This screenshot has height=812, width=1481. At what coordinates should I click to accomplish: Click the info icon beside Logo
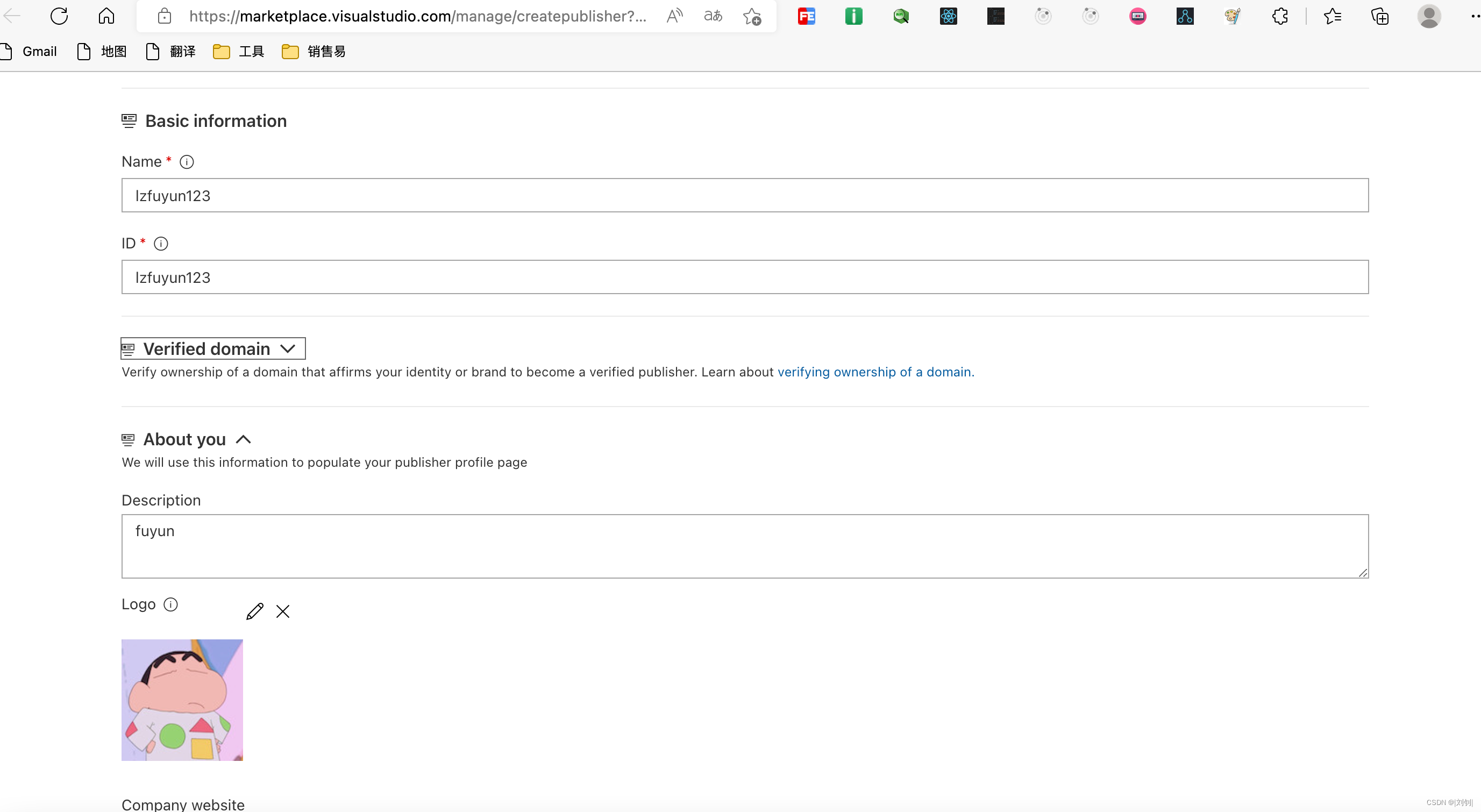171,604
